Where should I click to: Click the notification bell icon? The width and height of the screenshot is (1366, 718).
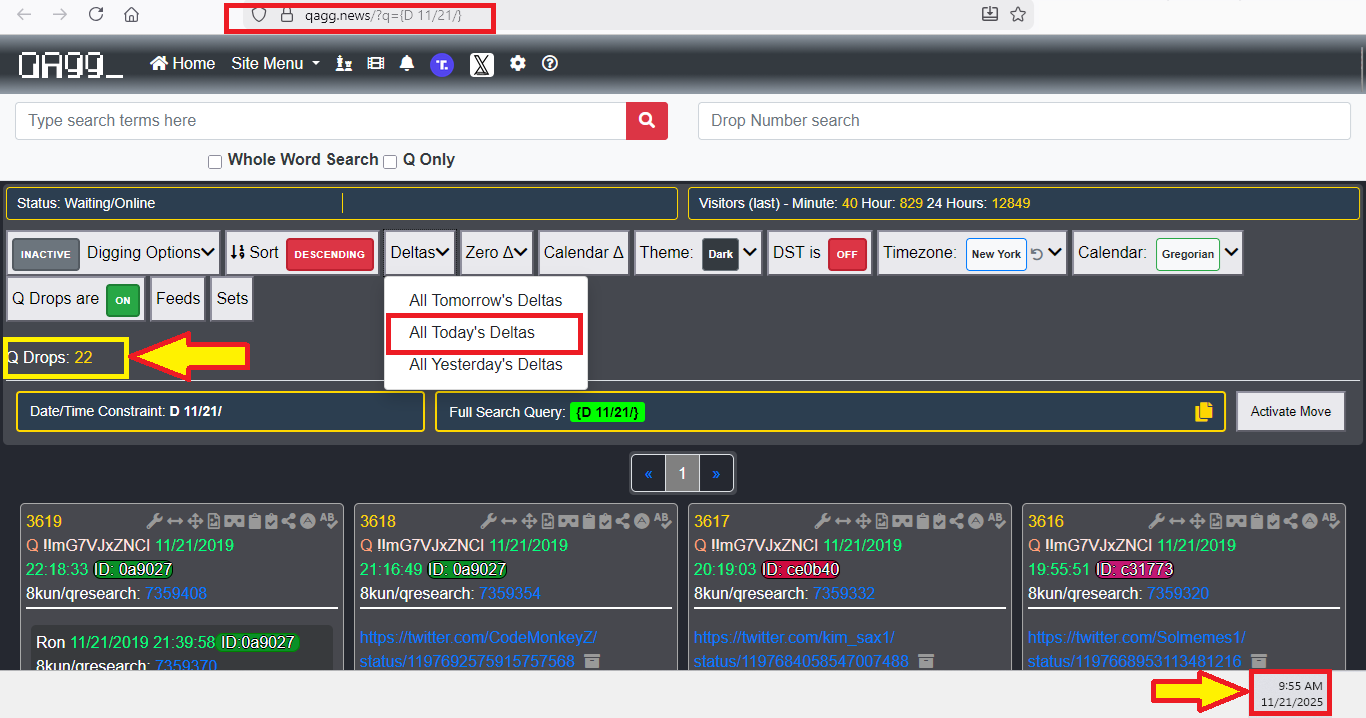[406, 64]
